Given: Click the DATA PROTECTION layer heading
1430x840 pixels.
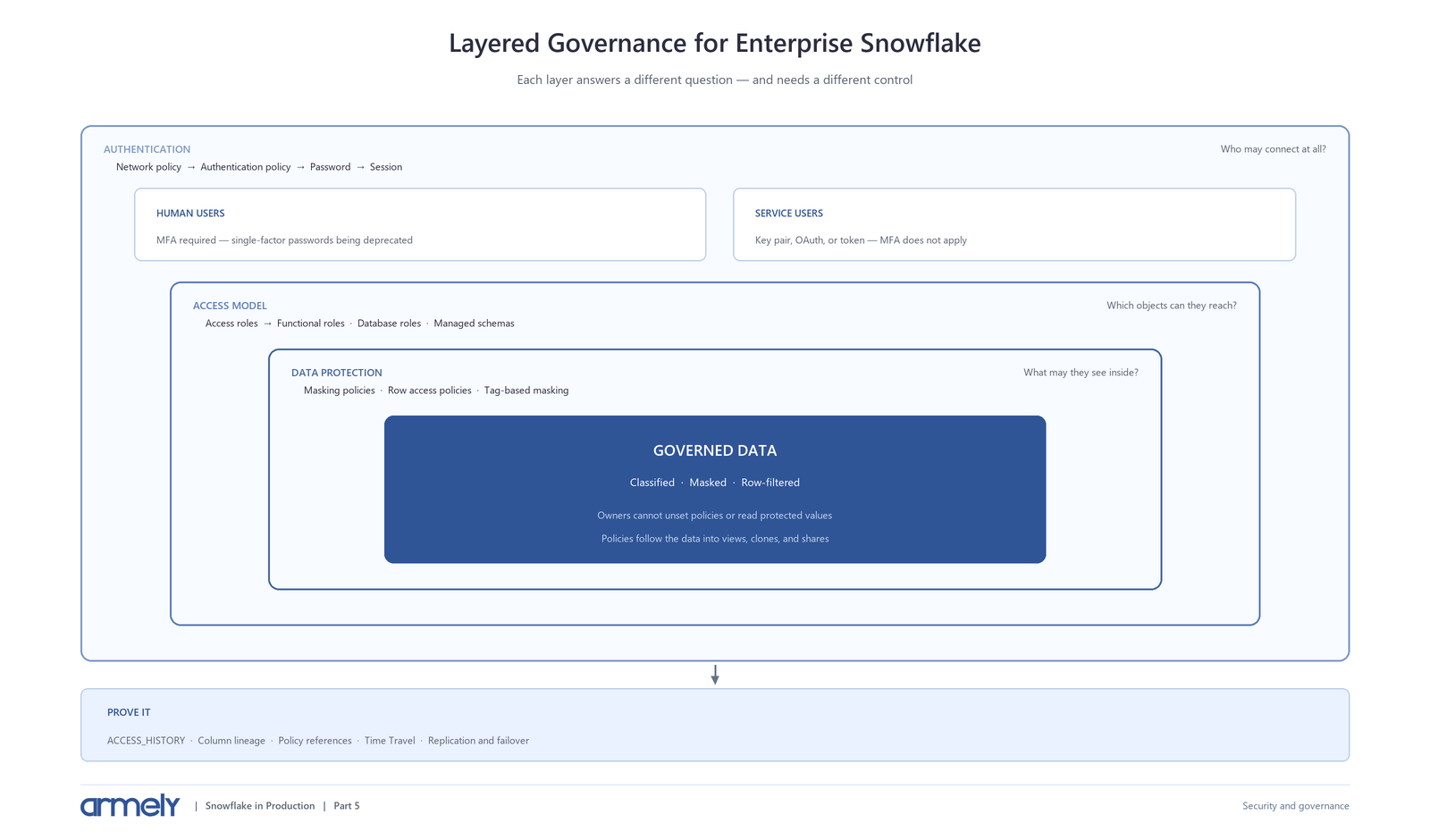Looking at the screenshot, I should point(337,373).
